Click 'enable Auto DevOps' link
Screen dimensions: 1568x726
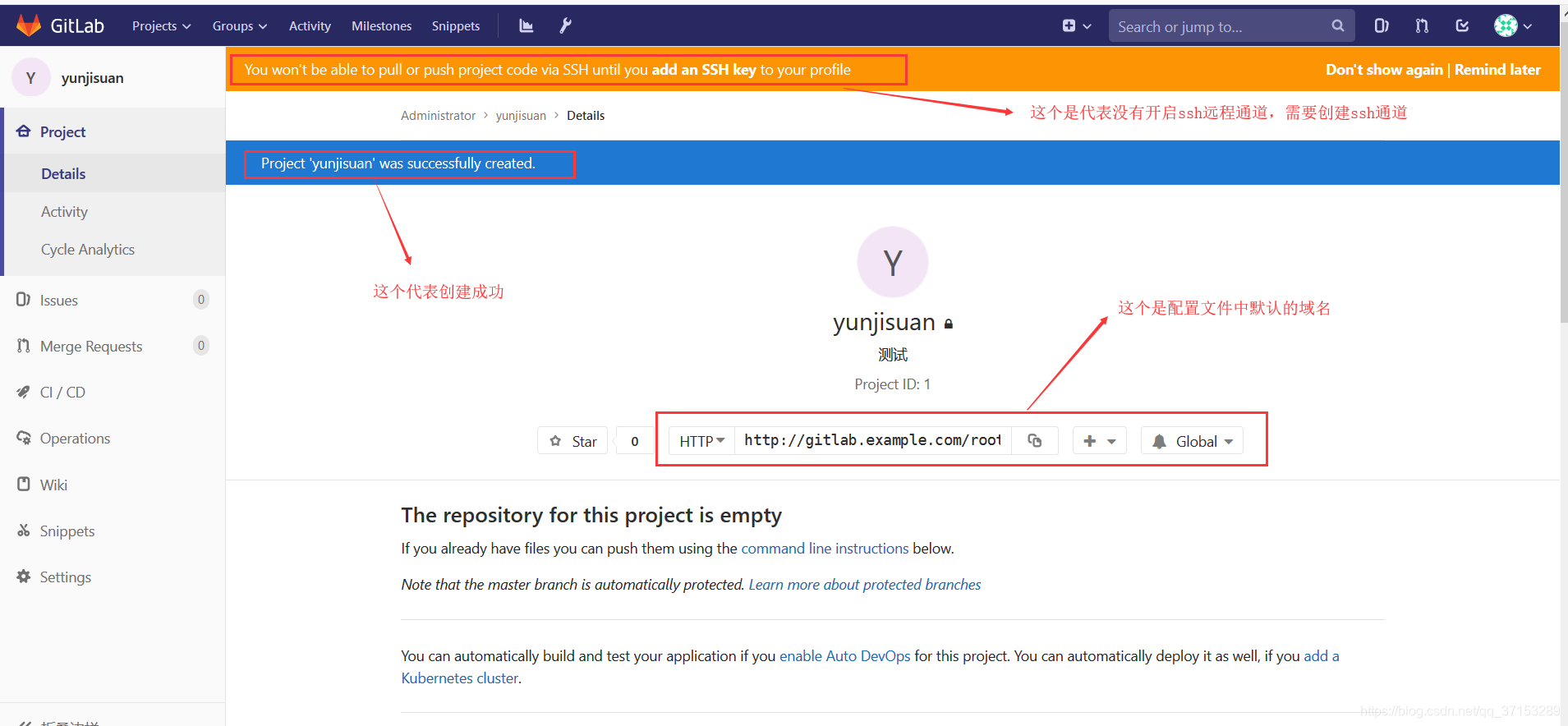[x=845, y=656]
